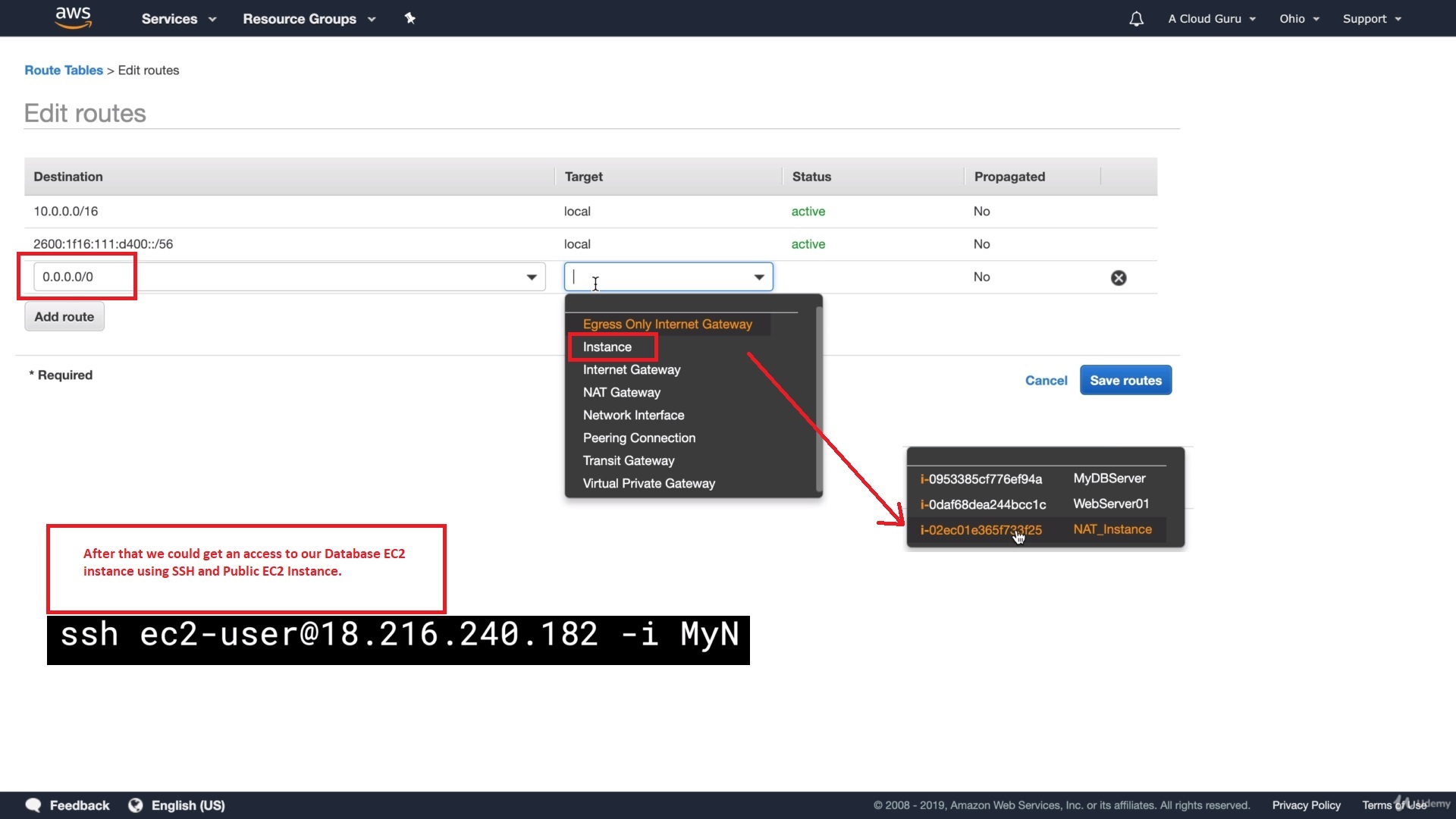The height and width of the screenshot is (819, 1456).
Task: Click the English (US) globe icon
Action: [x=136, y=805]
